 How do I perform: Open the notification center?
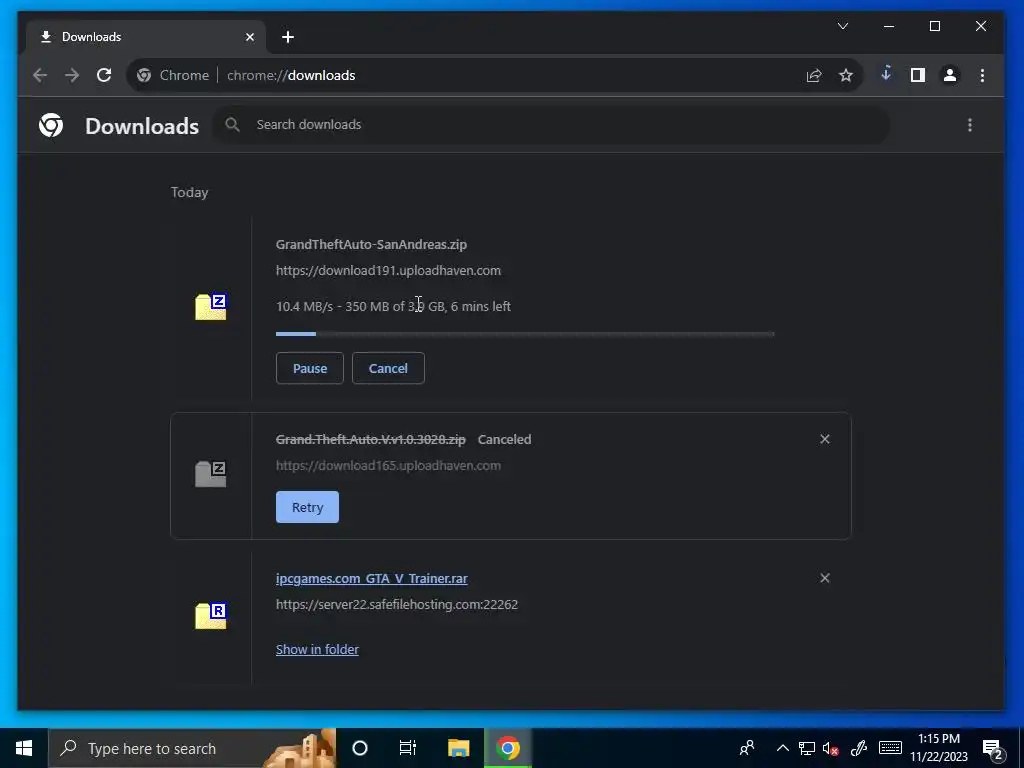tap(993, 748)
